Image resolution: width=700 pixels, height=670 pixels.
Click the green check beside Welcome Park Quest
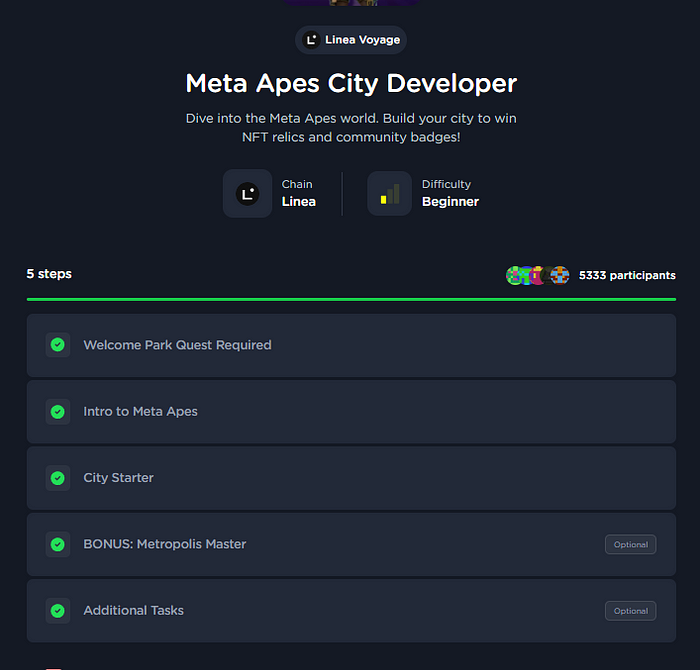[x=58, y=345]
